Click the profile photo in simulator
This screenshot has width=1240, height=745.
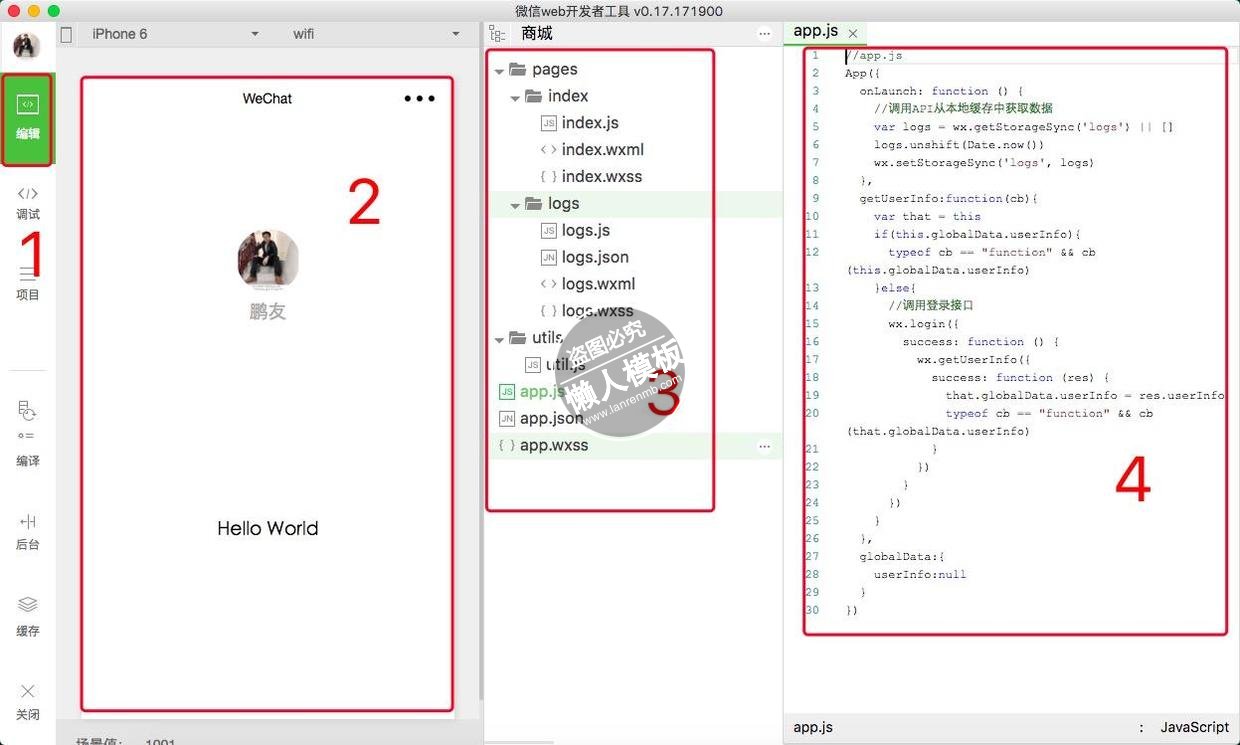[267, 260]
